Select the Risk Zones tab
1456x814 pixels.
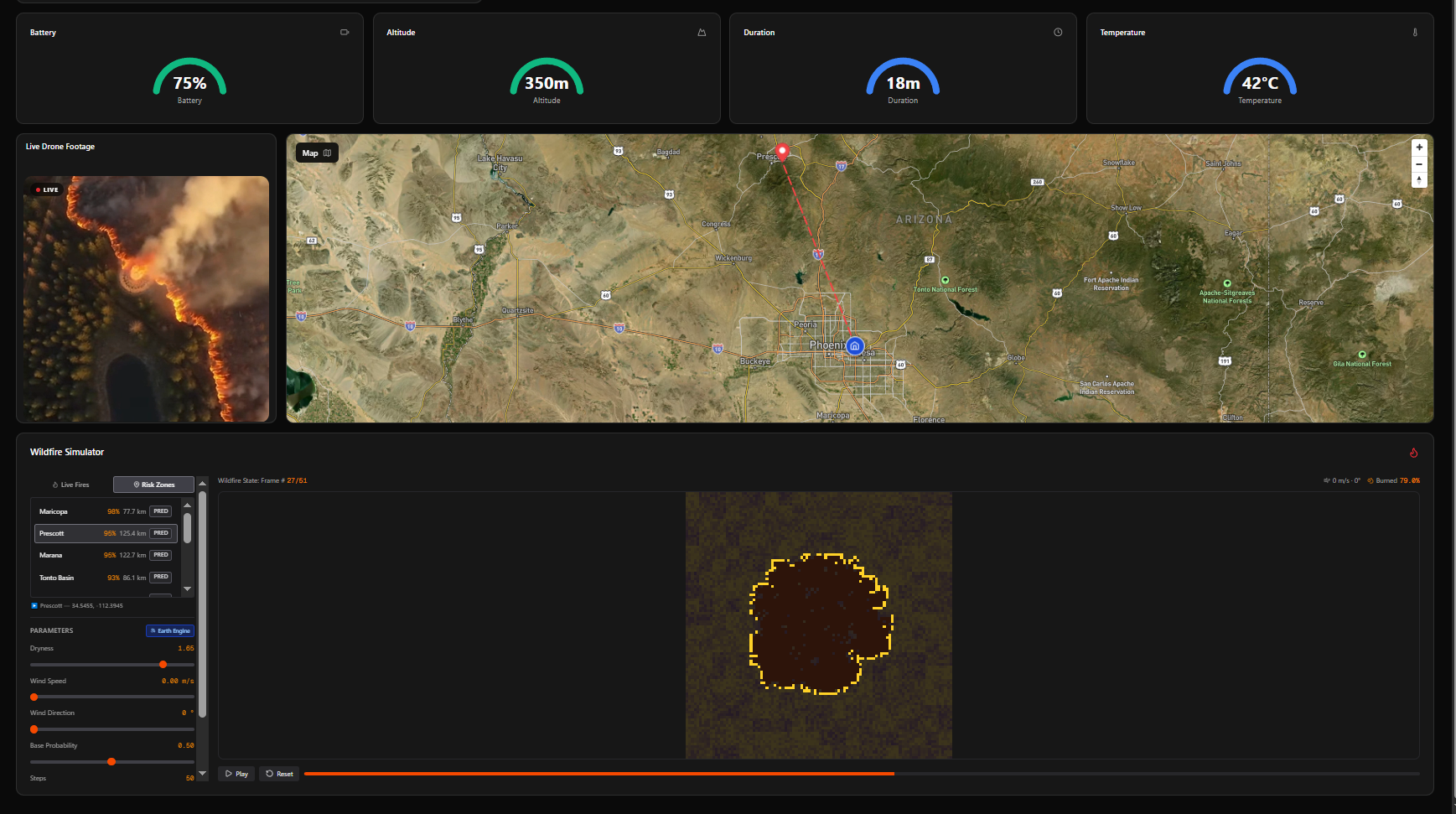[153, 485]
